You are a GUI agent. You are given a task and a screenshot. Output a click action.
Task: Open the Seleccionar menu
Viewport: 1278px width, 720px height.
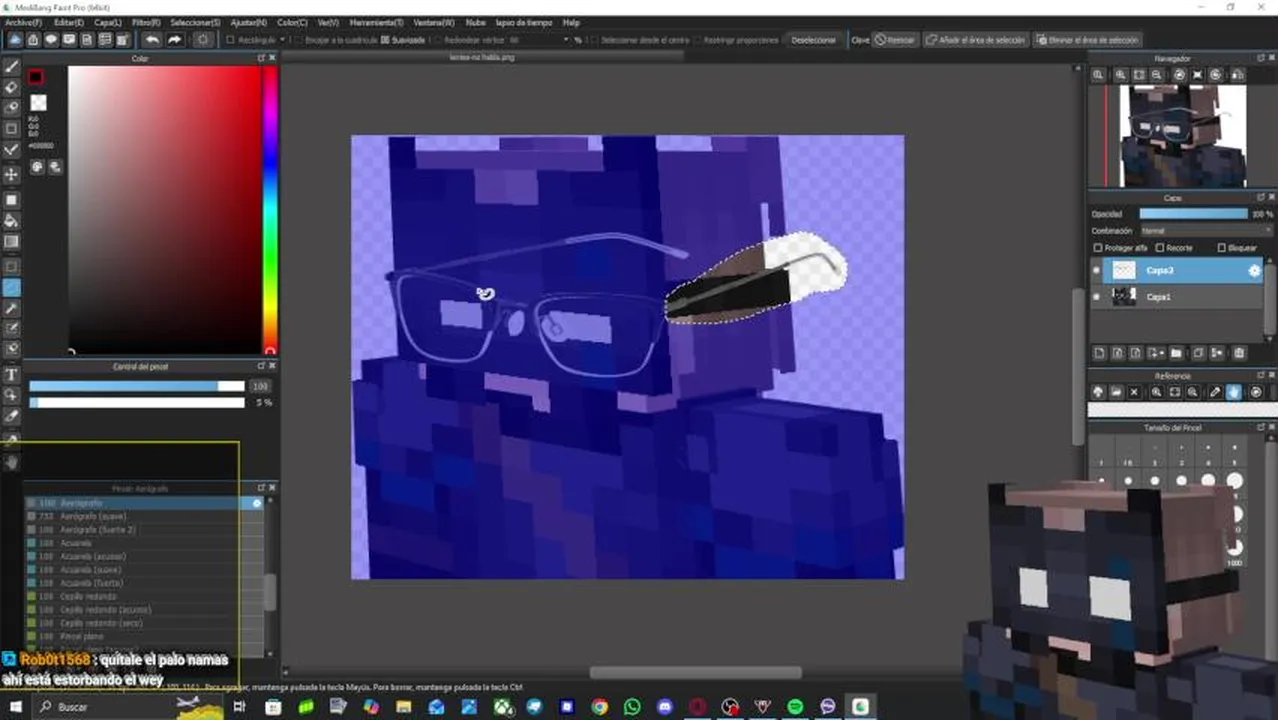195,22
